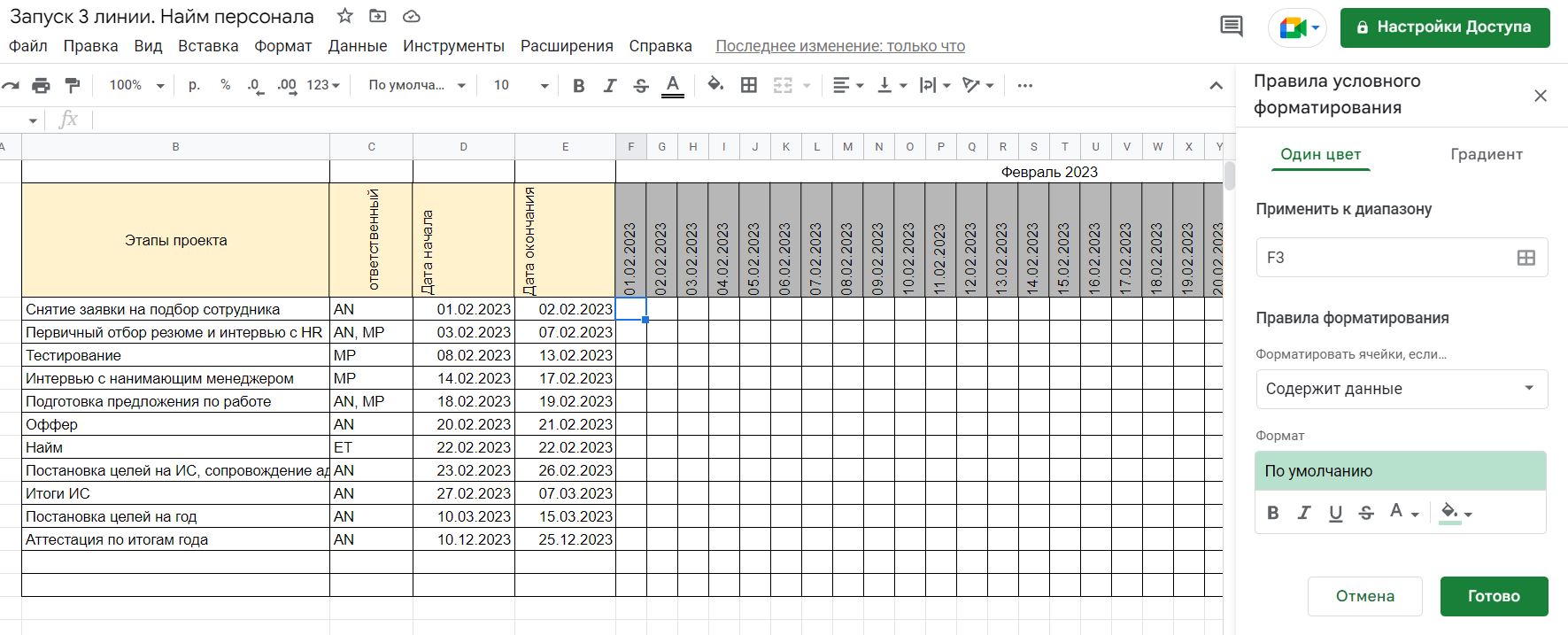Move document using the folder icon
This screenshot has height=635, width=1568.
pos(378,16)
